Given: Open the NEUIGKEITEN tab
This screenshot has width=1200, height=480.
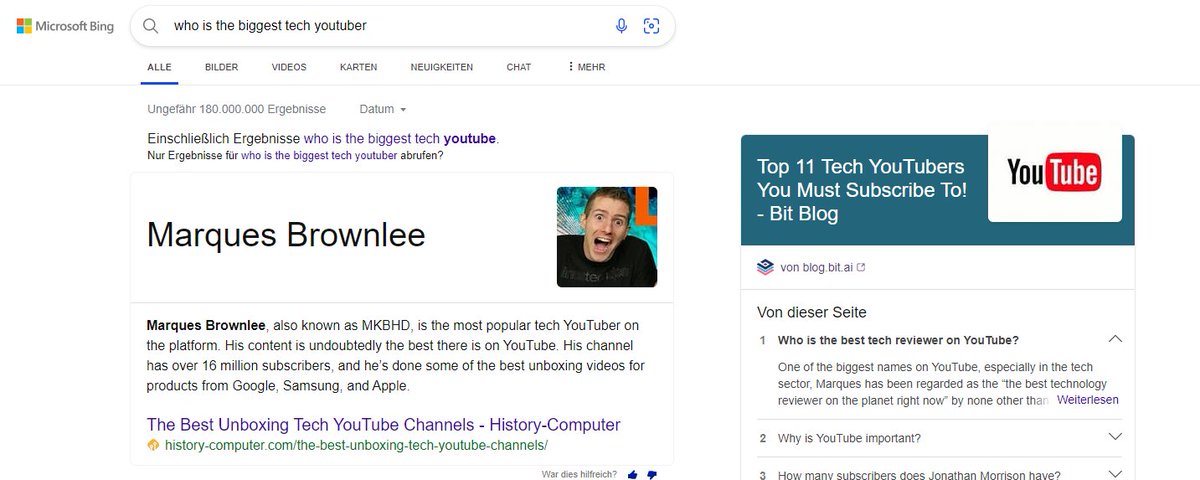Looking at the screenshot, I should click(441, 67).
